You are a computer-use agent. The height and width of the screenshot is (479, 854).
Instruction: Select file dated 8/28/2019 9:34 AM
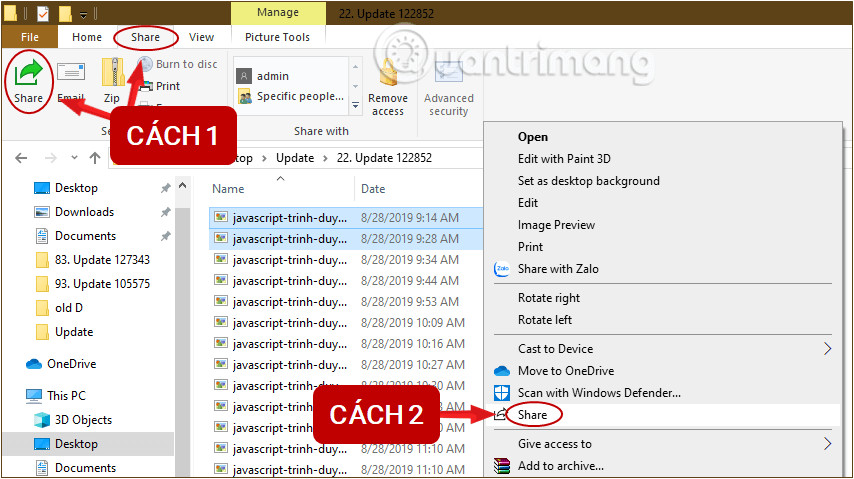346,260
